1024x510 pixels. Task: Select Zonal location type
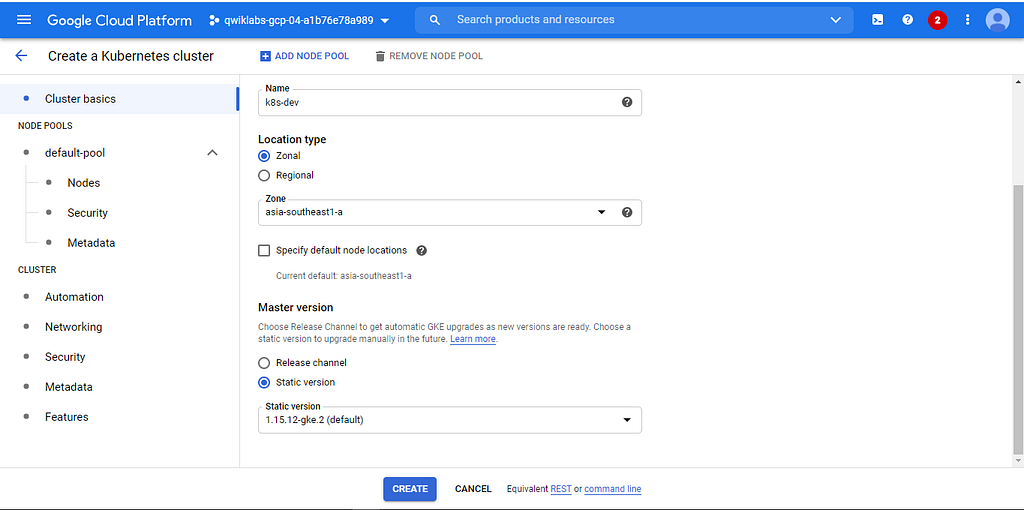pos(264,156)
